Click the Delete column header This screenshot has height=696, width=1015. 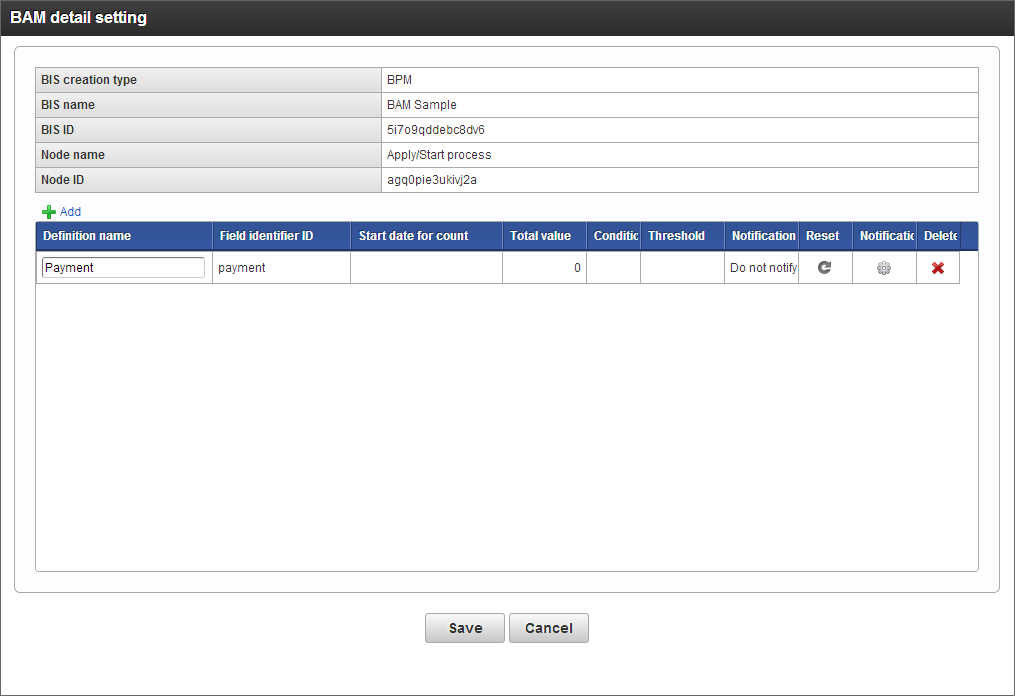coord(938,236)
